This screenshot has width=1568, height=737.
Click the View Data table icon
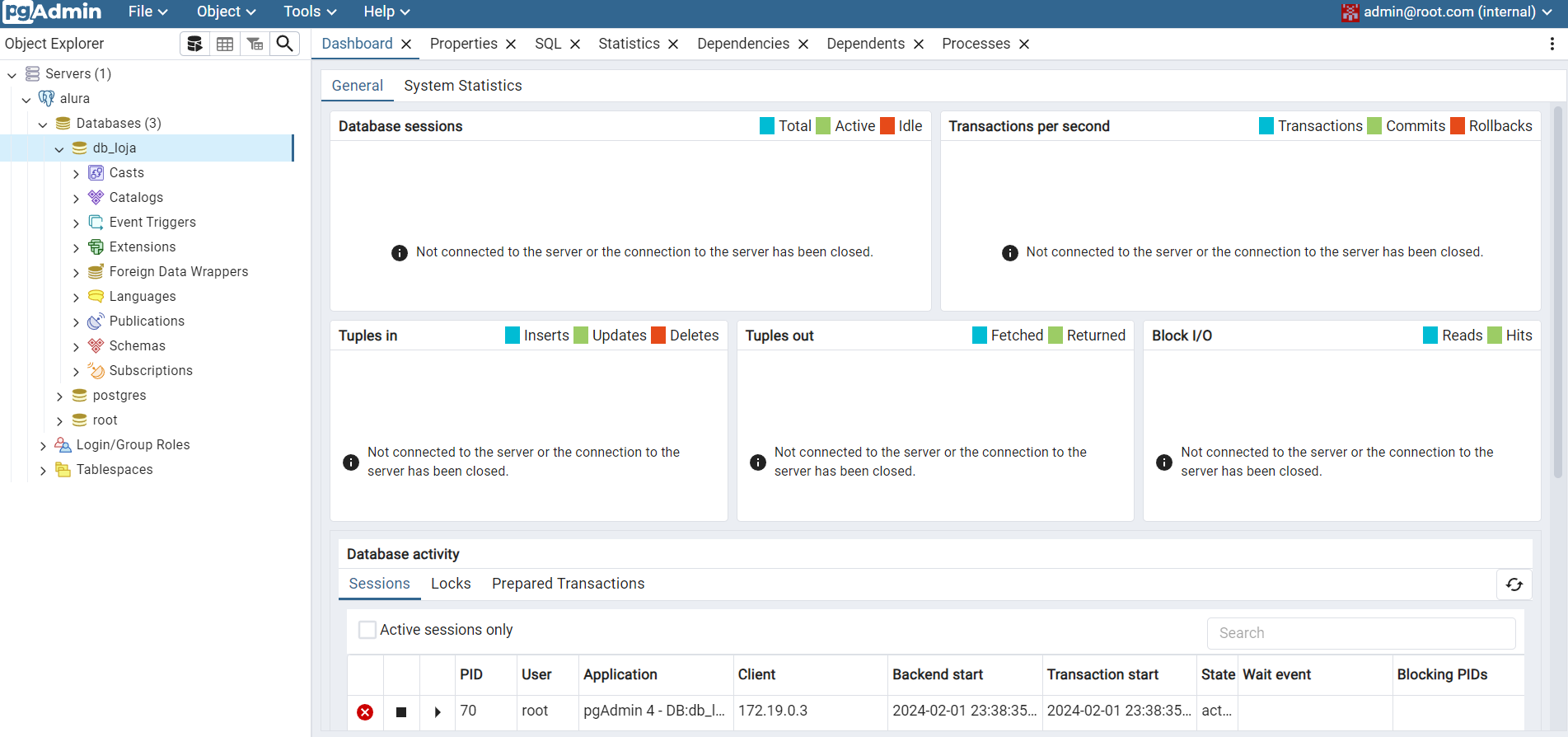pyautogui.click(x=225, y=44)
